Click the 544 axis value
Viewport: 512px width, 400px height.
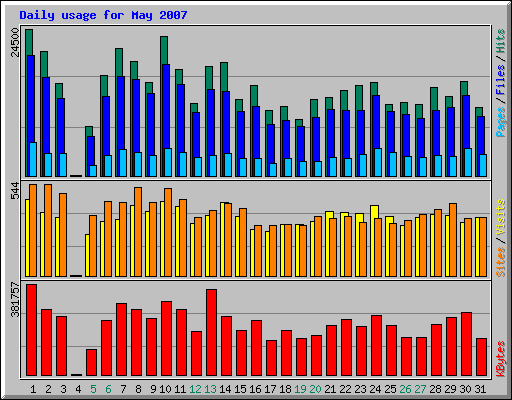click(x=16, y=191)
